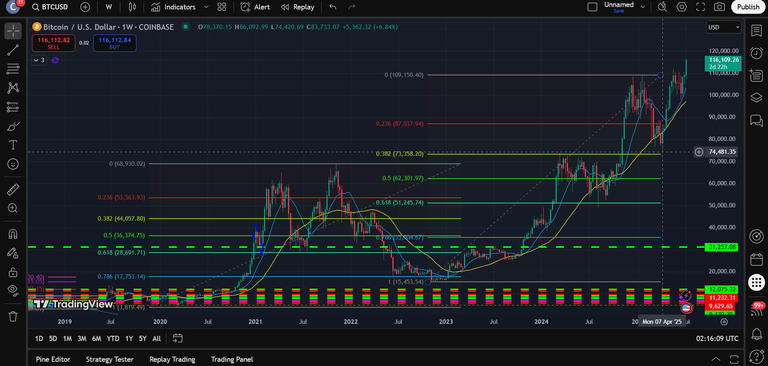Select the text annotation tool
768x366 pixels.
pos(13,145)
